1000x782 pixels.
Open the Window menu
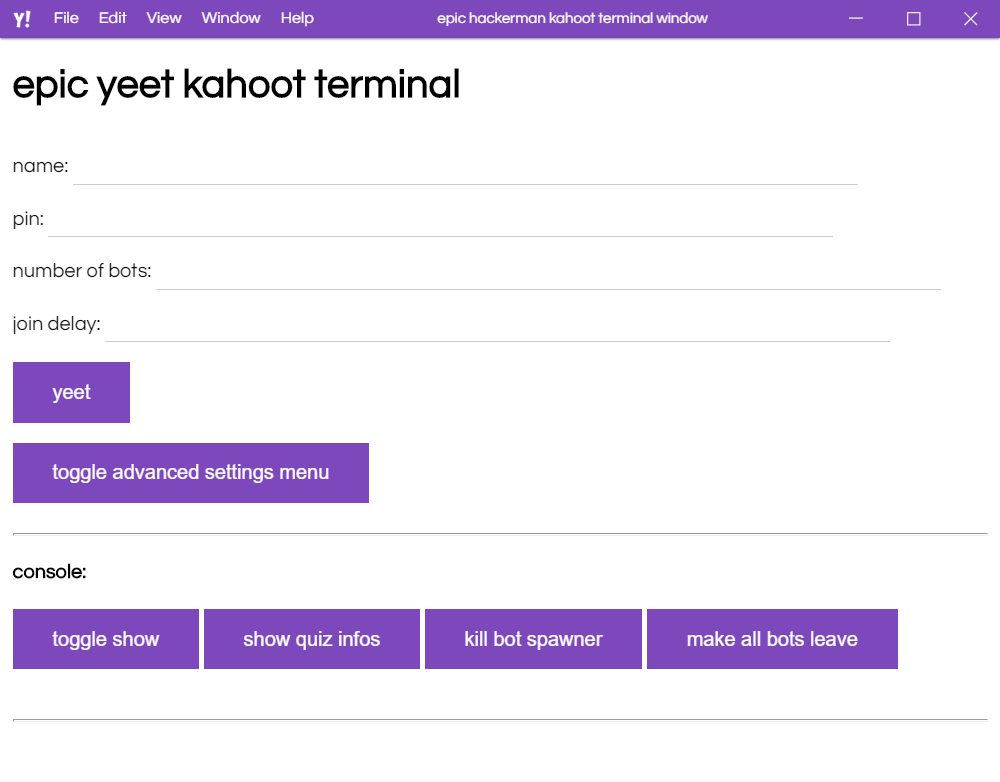click(231, 18)
